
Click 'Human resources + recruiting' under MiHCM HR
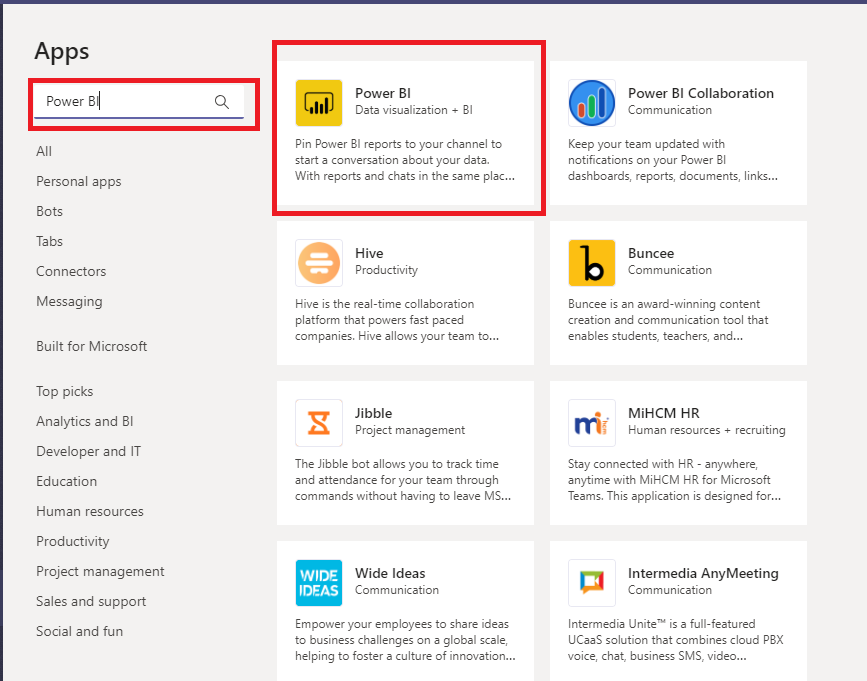click(707, 430)
